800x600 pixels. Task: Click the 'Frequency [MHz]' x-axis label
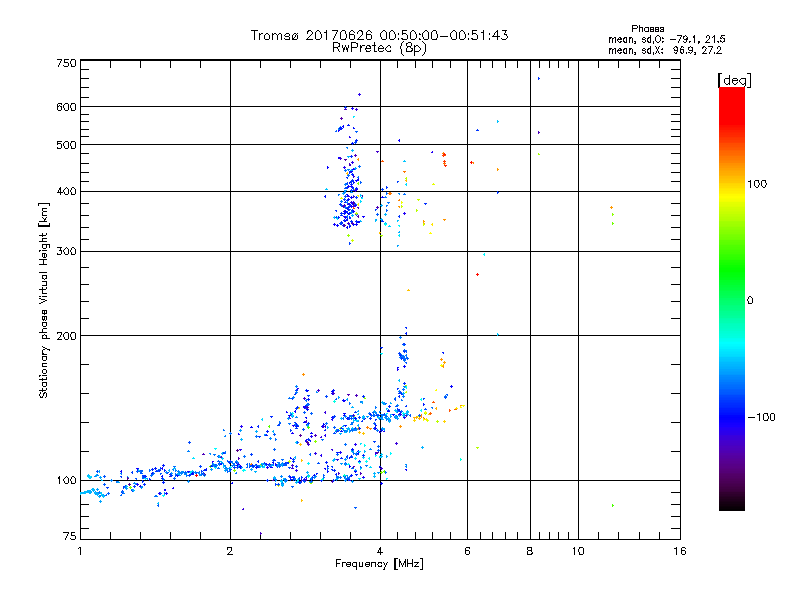click(x=379, y=564)
